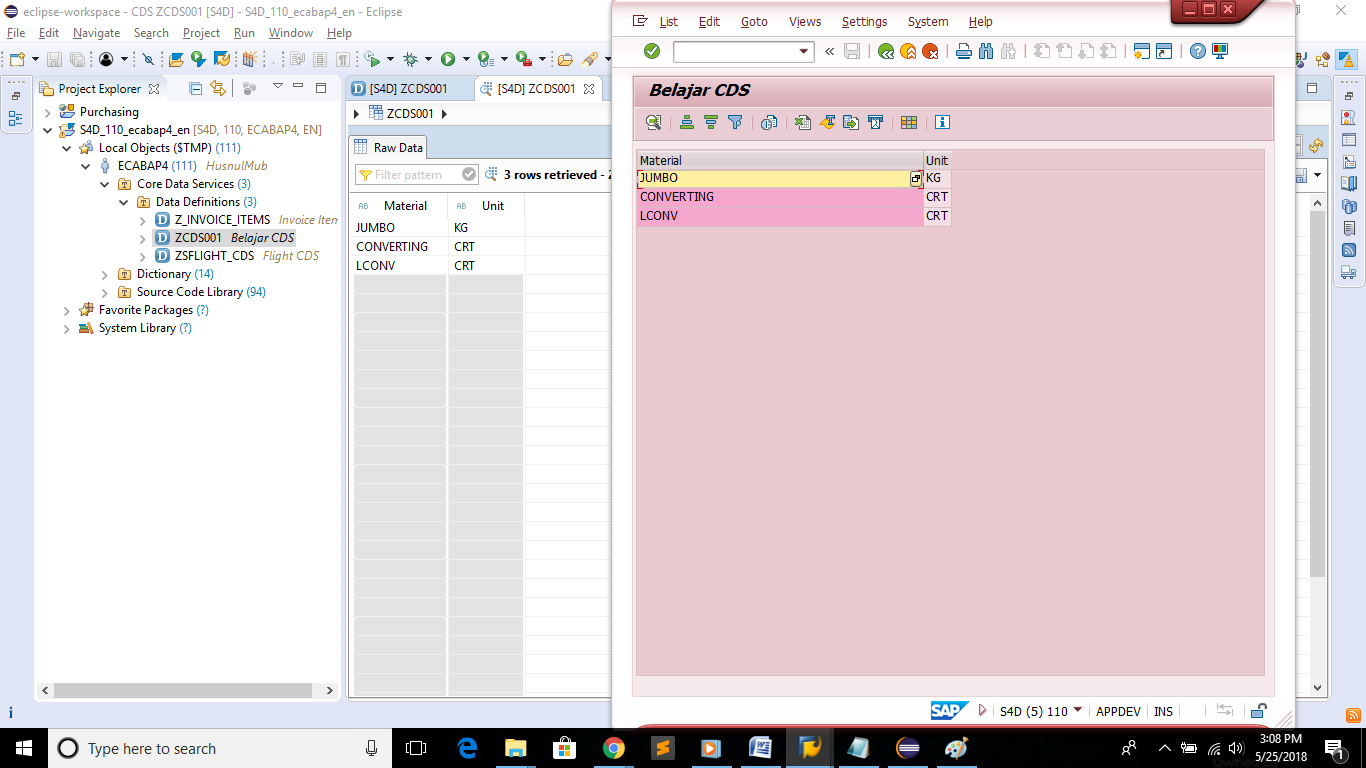Open the SAP Goto menu
1366x768 pixels.
[x=754, y=21]
